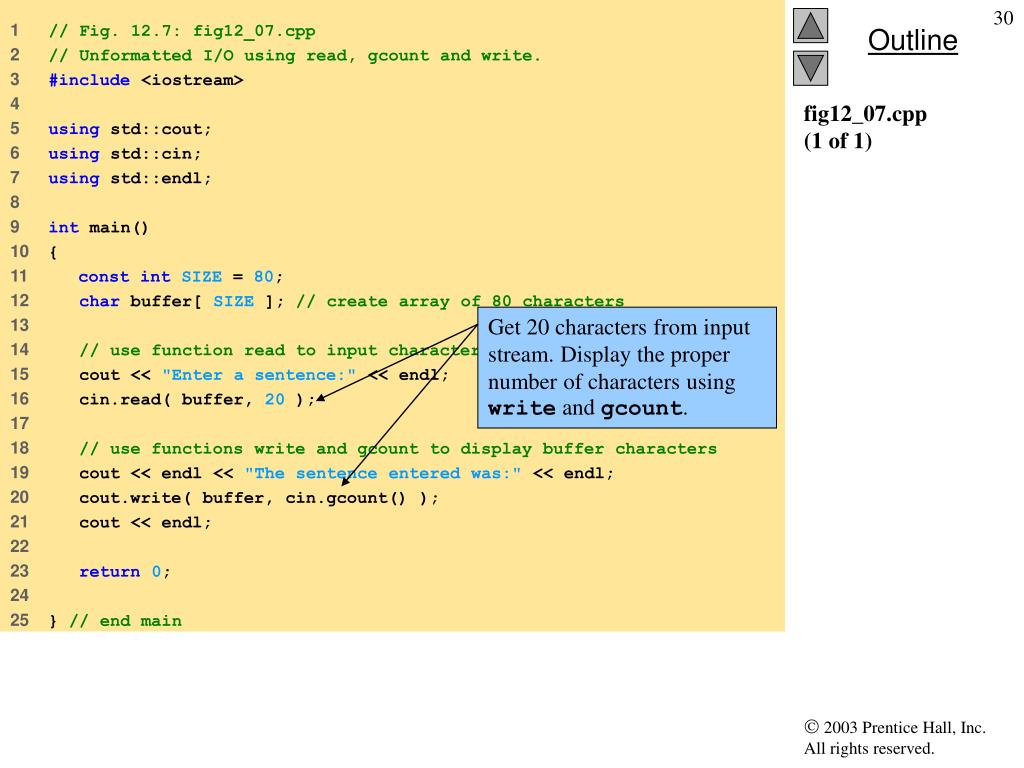Click the "using std::cout;" line
Screen dimensions: 1024x768
pyautogui.click(x=130, y=129)
